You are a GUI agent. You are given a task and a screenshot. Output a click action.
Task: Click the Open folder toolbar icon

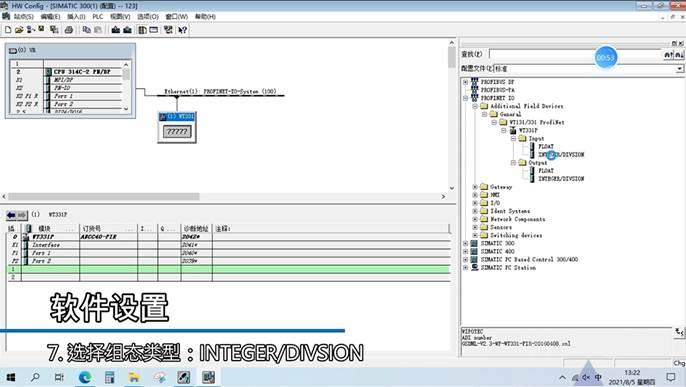(x=19, y=30)
